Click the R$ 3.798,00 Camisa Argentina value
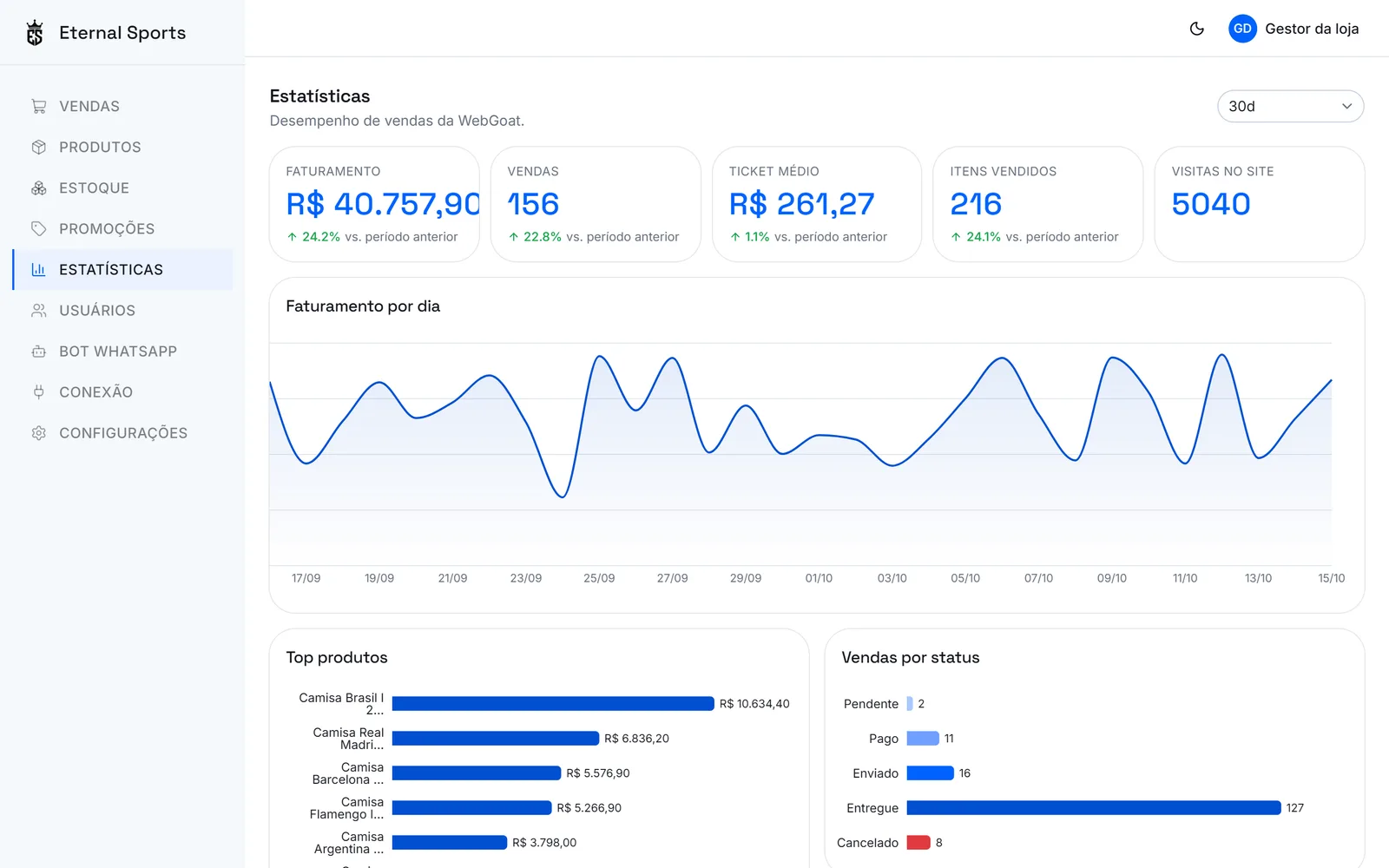The height and width of the screenshot is (868, 1389). pyautogui.click(x=544, y=843)
